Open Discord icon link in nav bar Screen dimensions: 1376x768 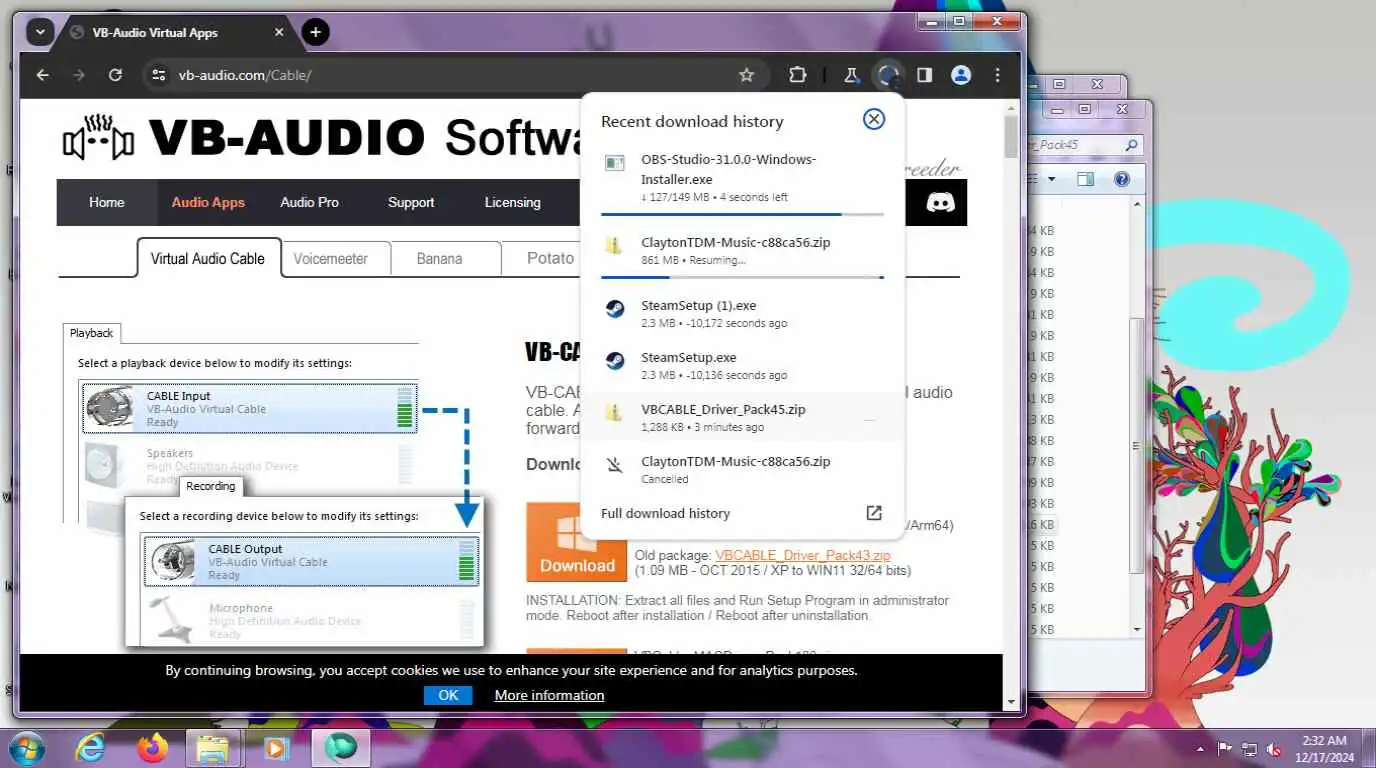tap(940, 202)
